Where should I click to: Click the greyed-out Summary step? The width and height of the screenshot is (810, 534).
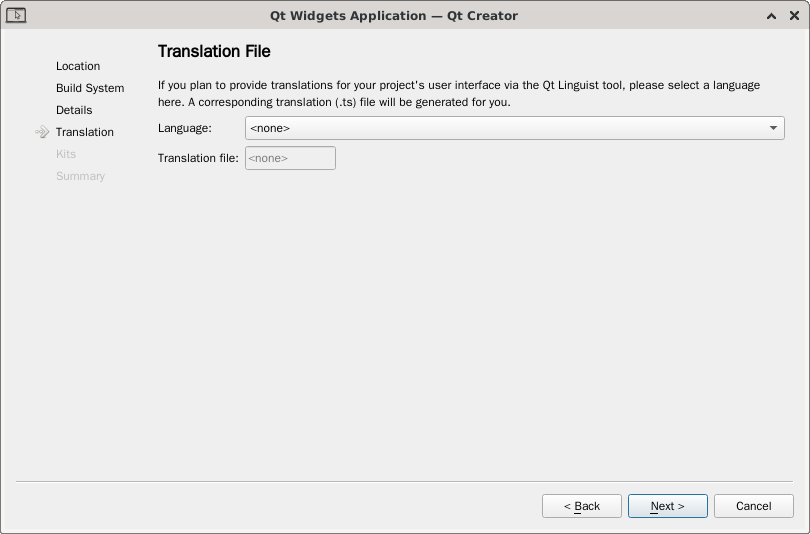point(80,176)
